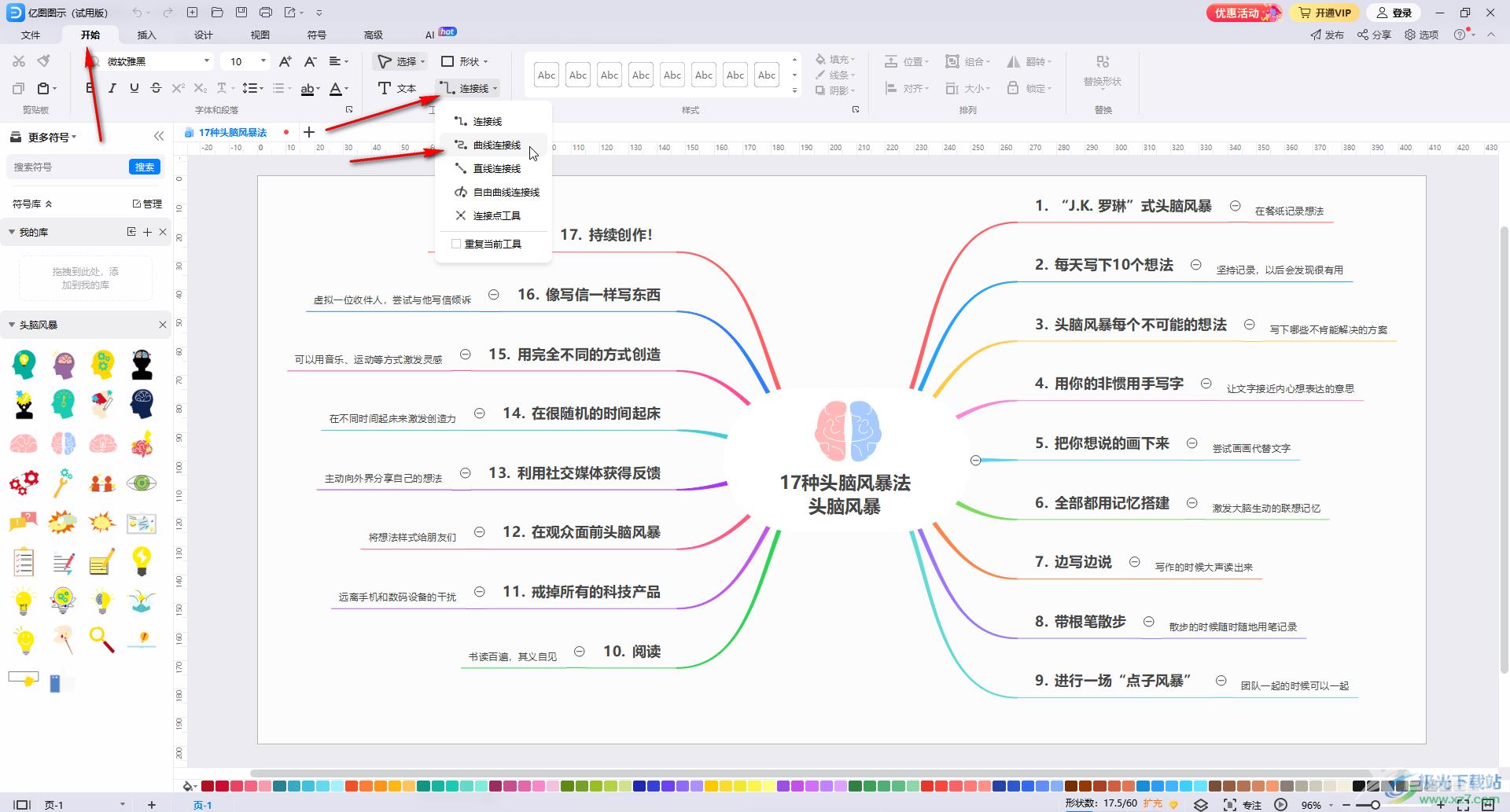Choose Curved Connector from the menu

(494, 145)
